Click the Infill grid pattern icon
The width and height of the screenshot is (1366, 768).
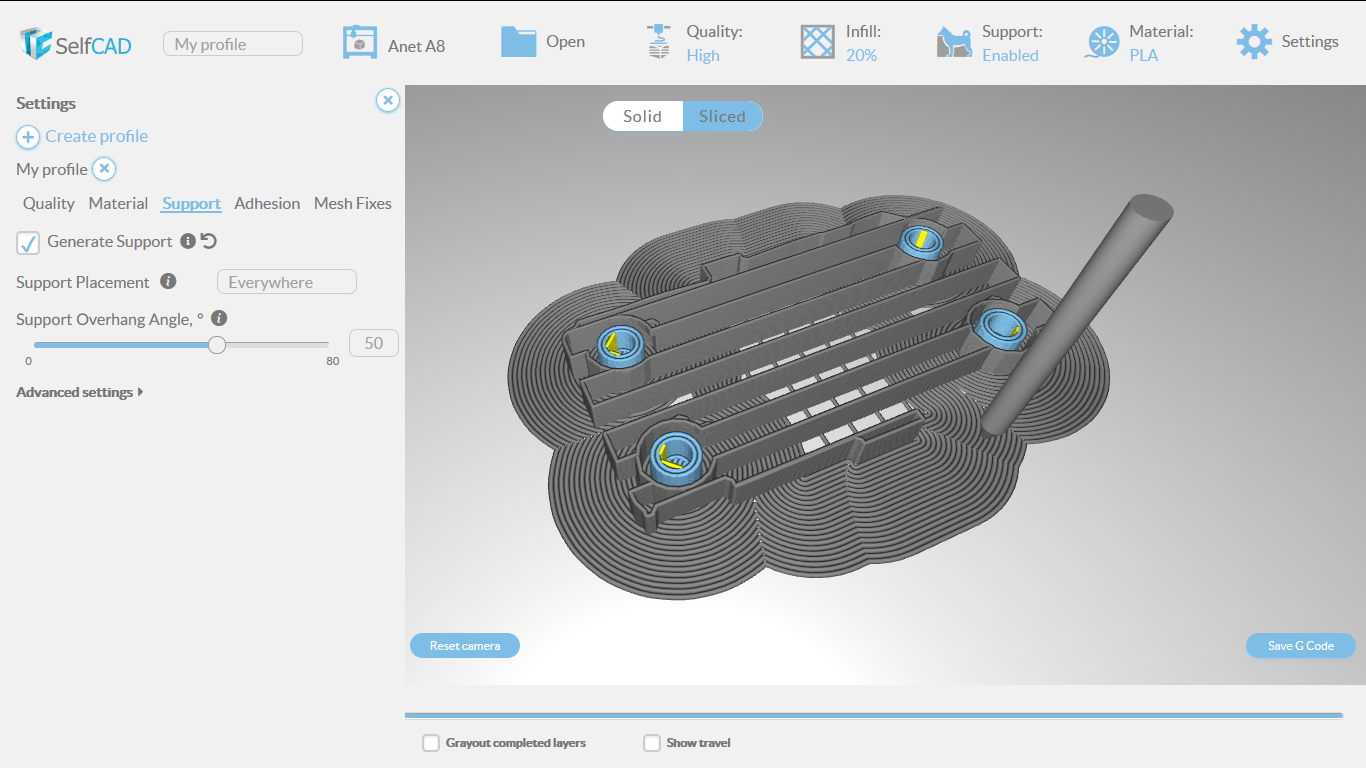817,42
